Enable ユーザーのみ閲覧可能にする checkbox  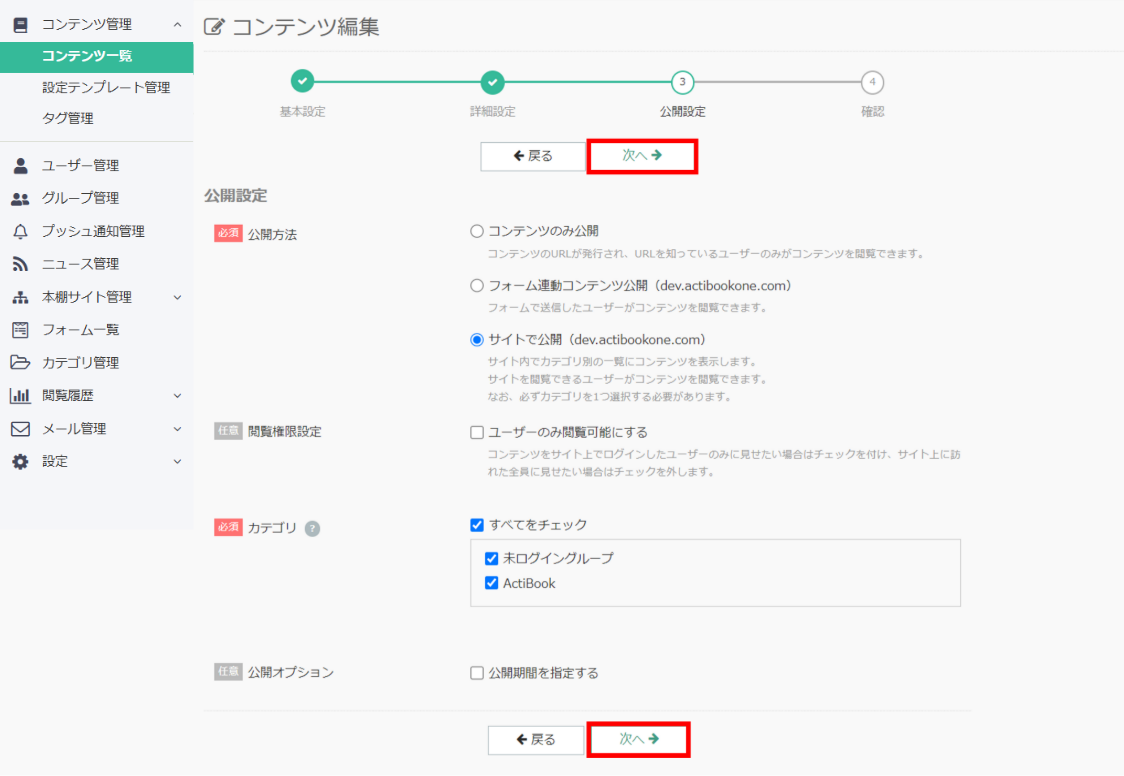tap(477, 433)
